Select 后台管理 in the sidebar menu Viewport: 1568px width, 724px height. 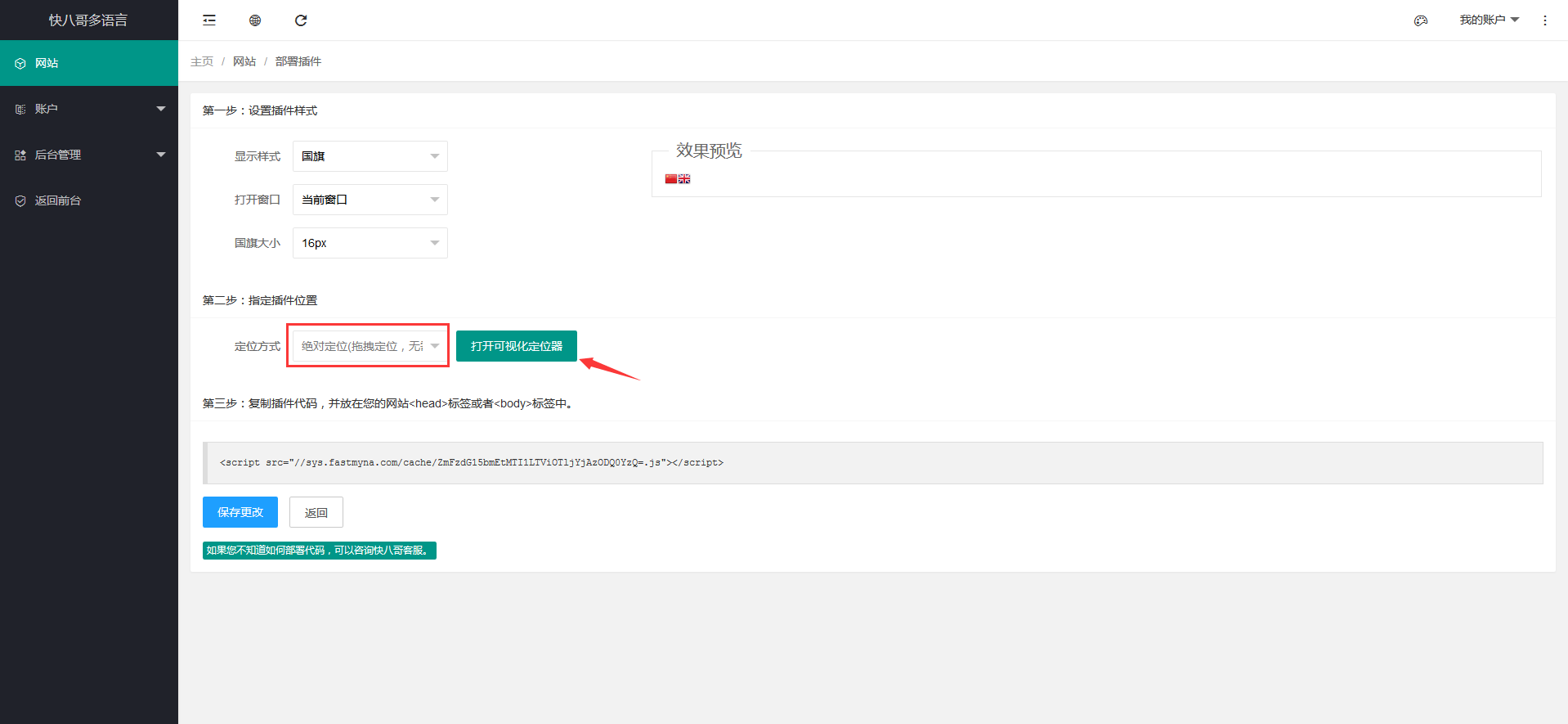click(89, 155)
